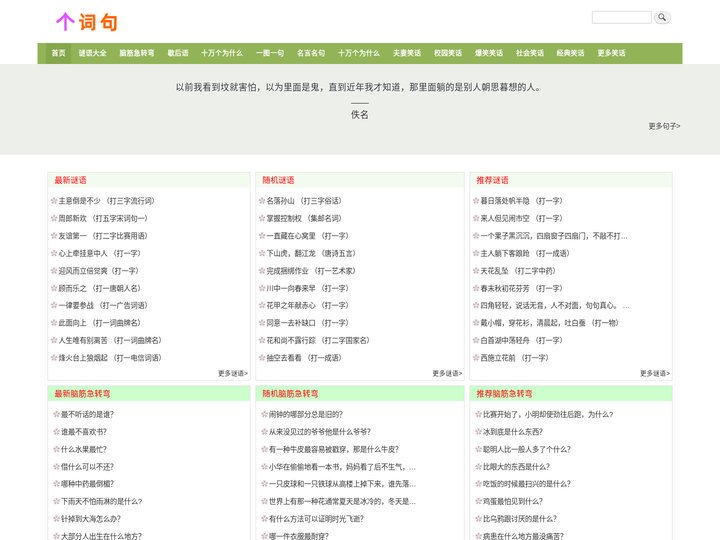Open brain teaser 有什么方法可以证明时光飞逝?

tap(316, 519)
